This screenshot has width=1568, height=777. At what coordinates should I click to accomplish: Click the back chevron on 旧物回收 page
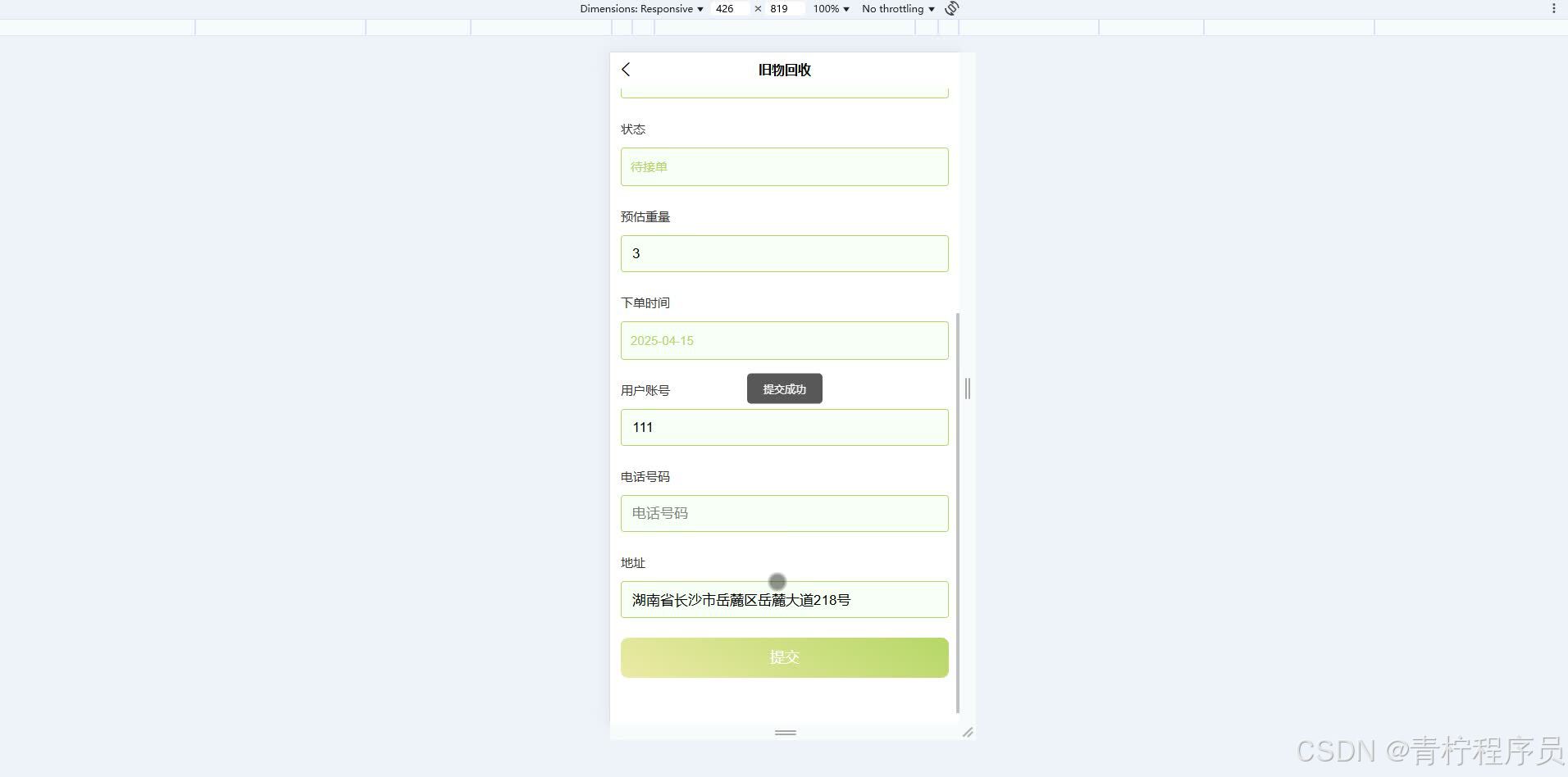(626, 70)
